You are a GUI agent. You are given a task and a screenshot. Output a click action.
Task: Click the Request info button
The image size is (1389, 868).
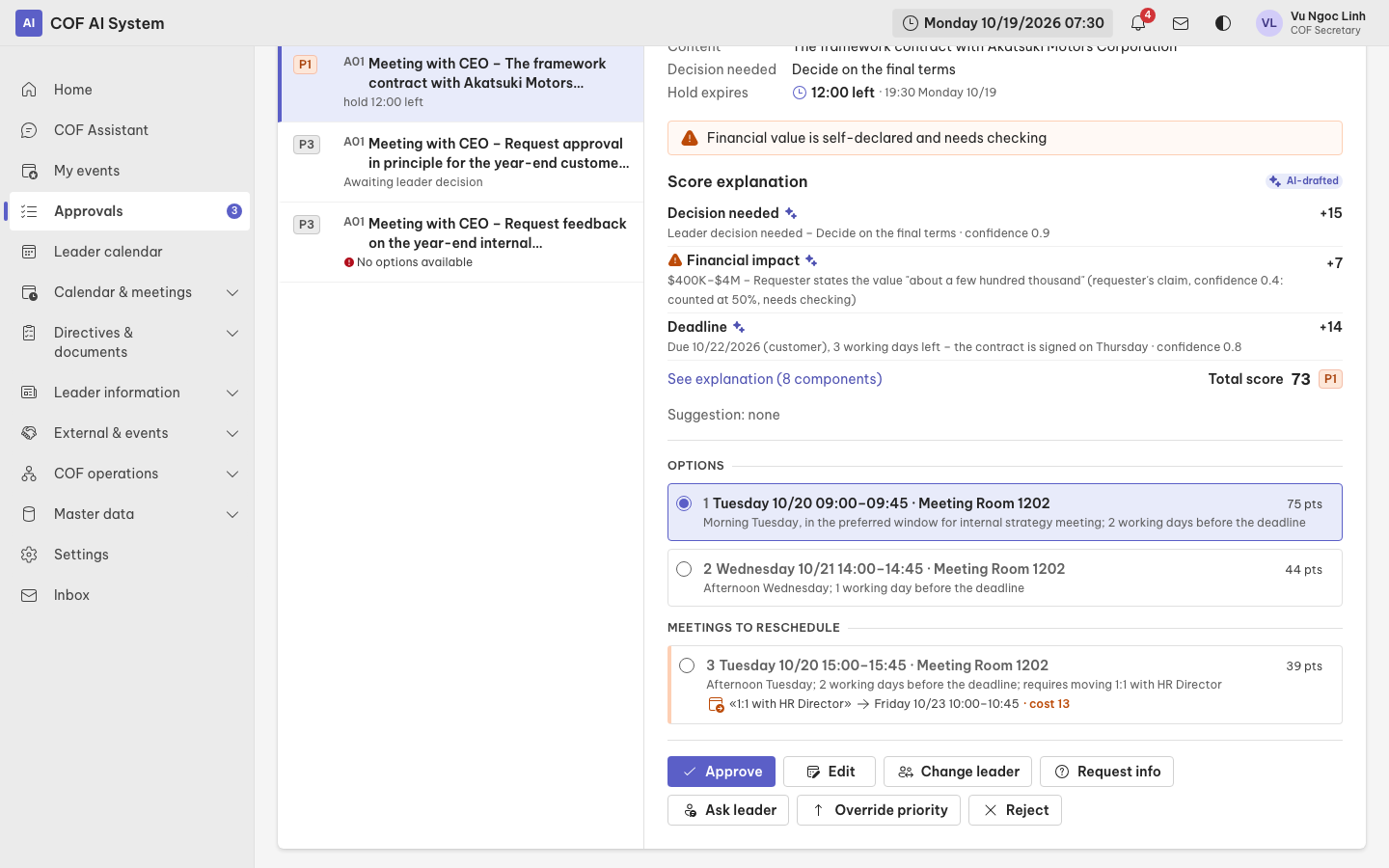click(x=1106, y=772)
